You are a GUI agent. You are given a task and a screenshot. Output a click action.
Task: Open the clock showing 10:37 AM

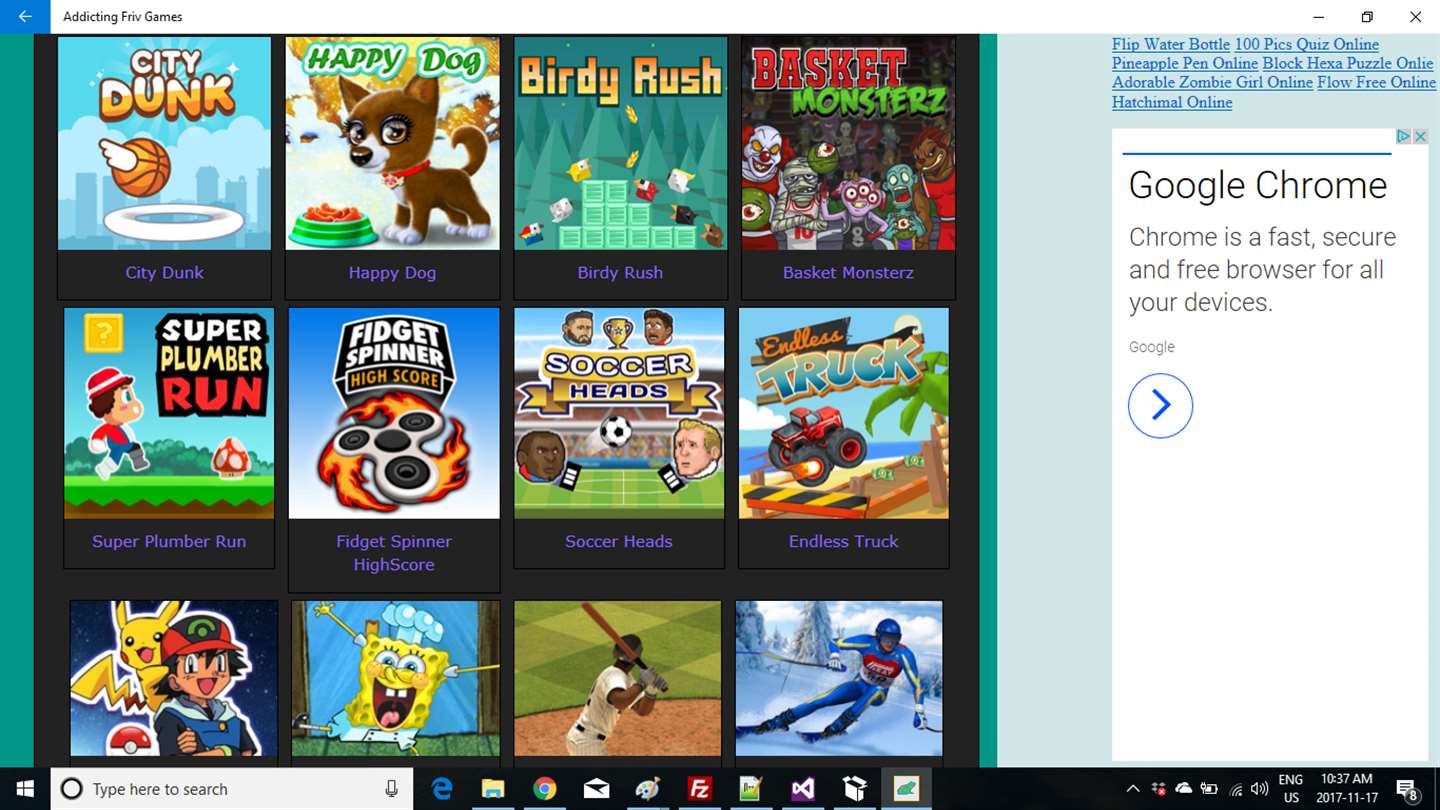(1347, 789)
